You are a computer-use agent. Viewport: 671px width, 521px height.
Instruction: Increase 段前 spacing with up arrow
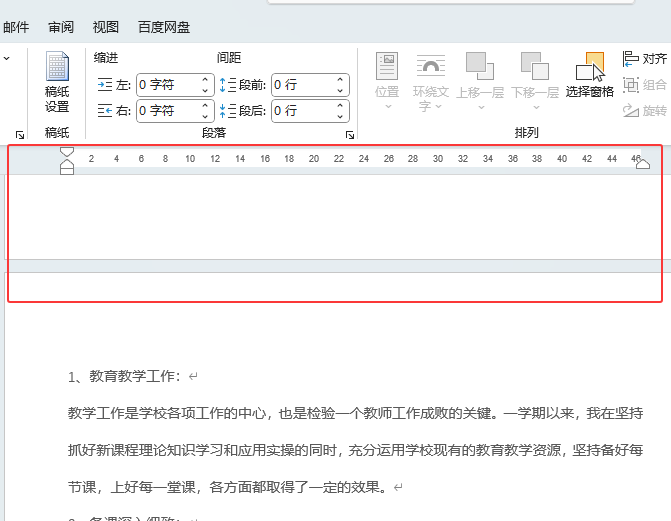point(340,80)
